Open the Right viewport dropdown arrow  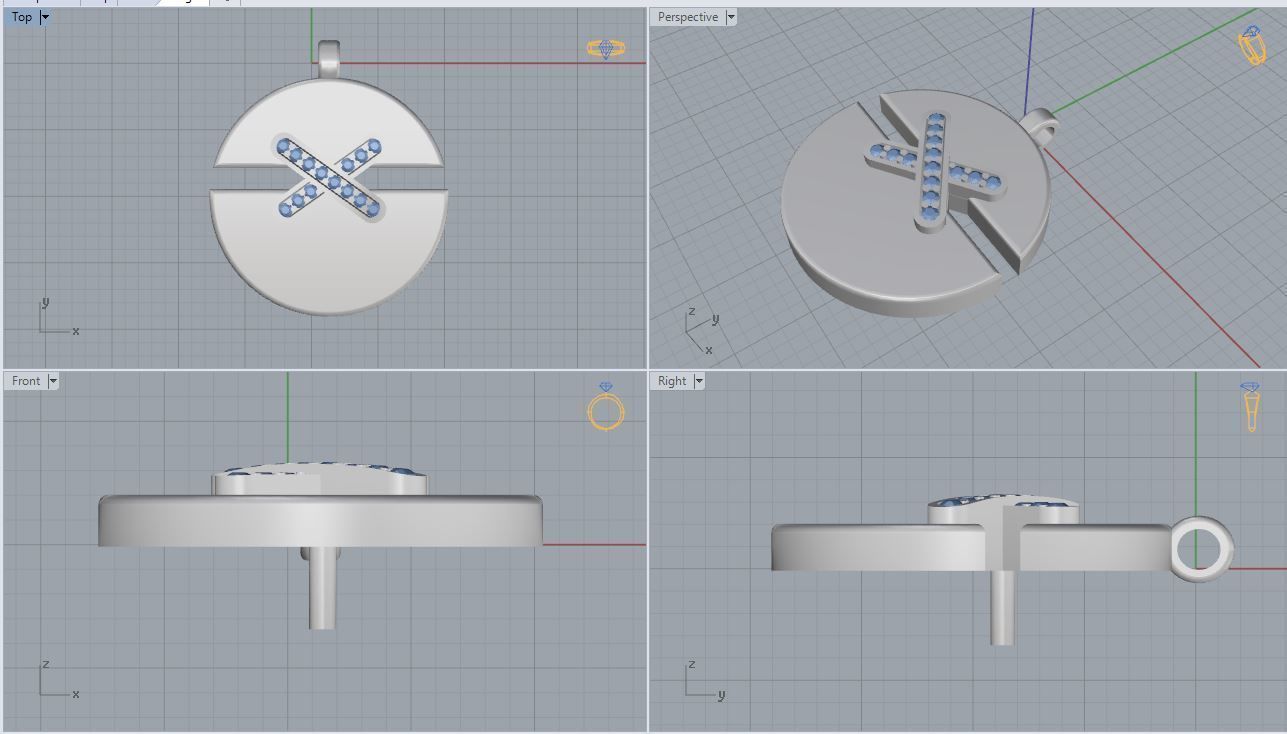[x=699, y=381]
